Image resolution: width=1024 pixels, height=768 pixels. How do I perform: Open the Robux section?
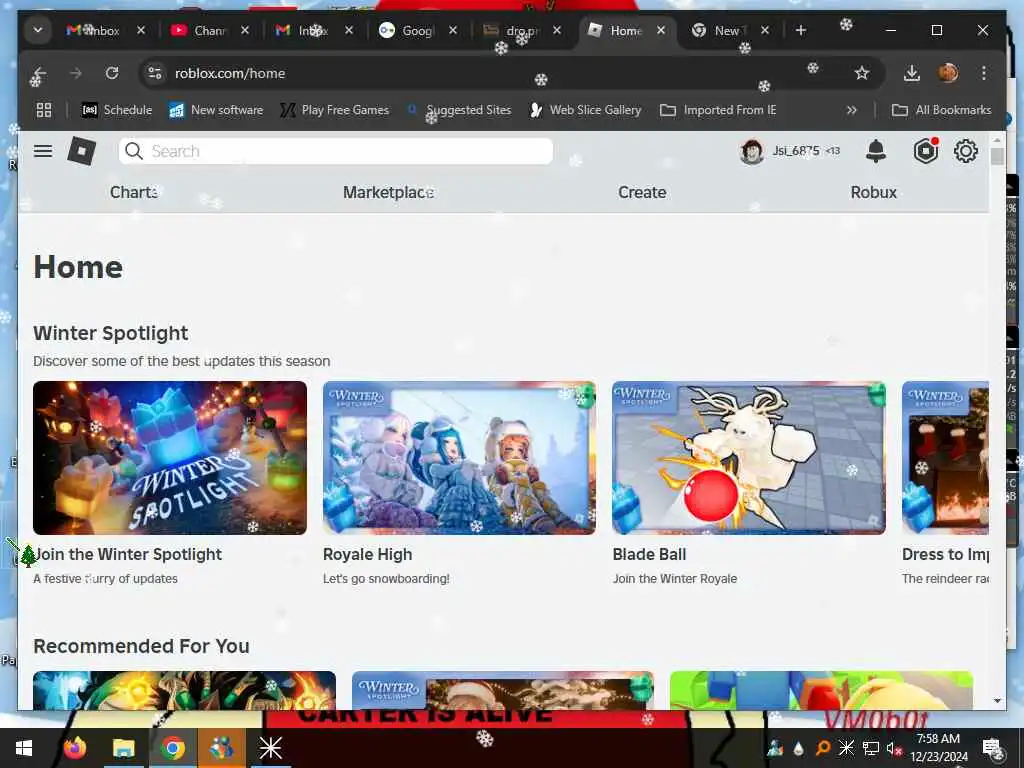[x=873, y=193]
